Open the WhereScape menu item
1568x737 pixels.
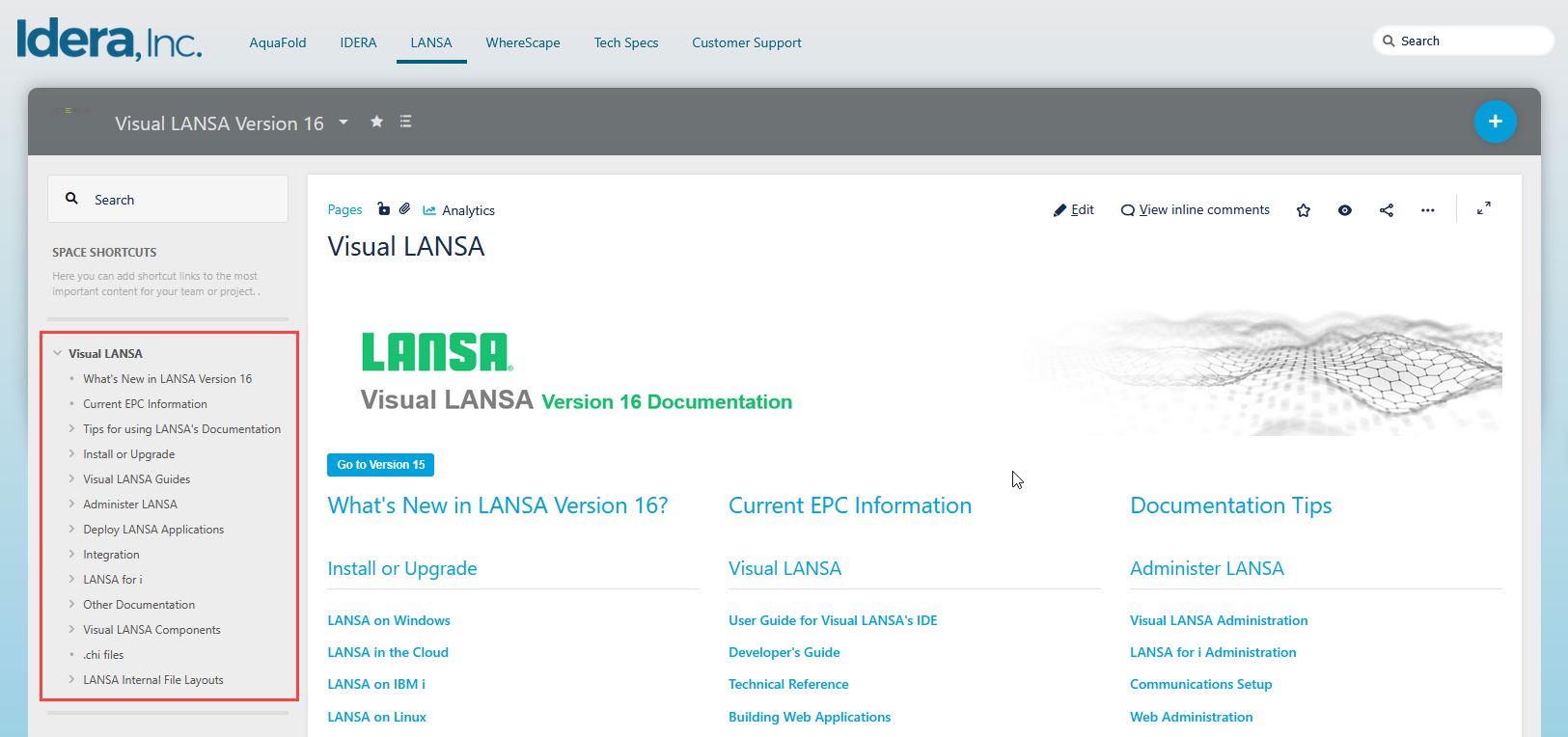pyautogui.click(x=523, y=42)
